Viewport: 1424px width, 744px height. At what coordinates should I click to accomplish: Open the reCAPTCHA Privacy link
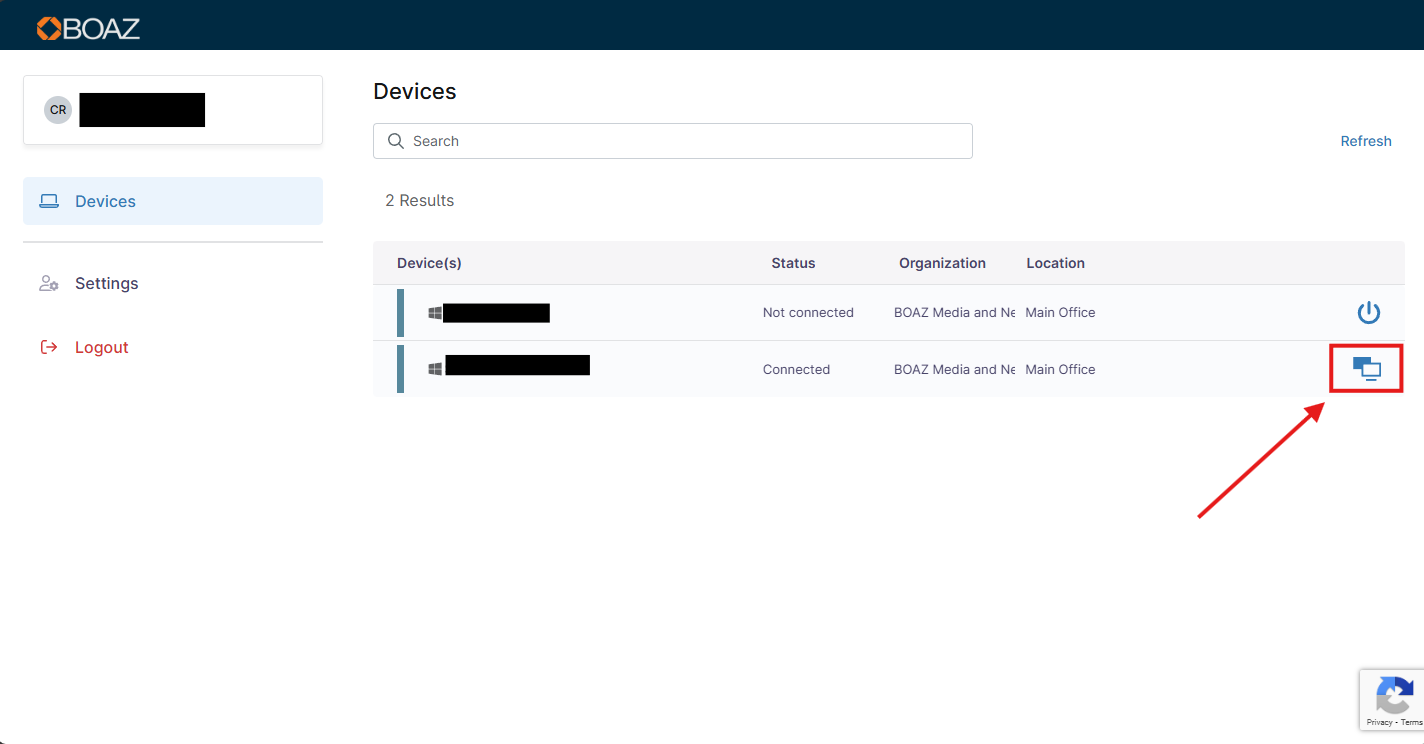1379,722
